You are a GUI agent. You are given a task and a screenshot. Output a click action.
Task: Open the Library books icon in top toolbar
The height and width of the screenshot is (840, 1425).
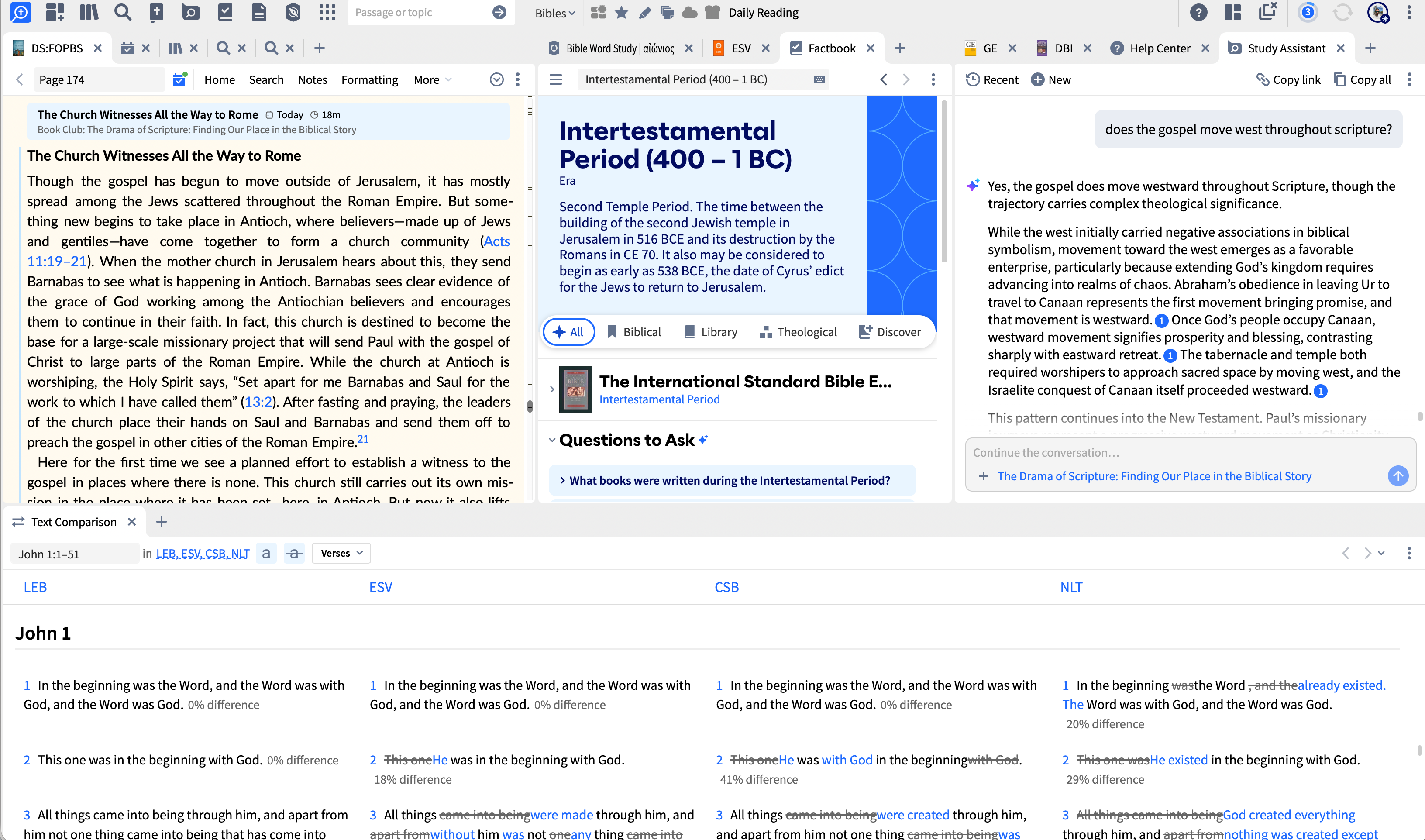(89, 12)
